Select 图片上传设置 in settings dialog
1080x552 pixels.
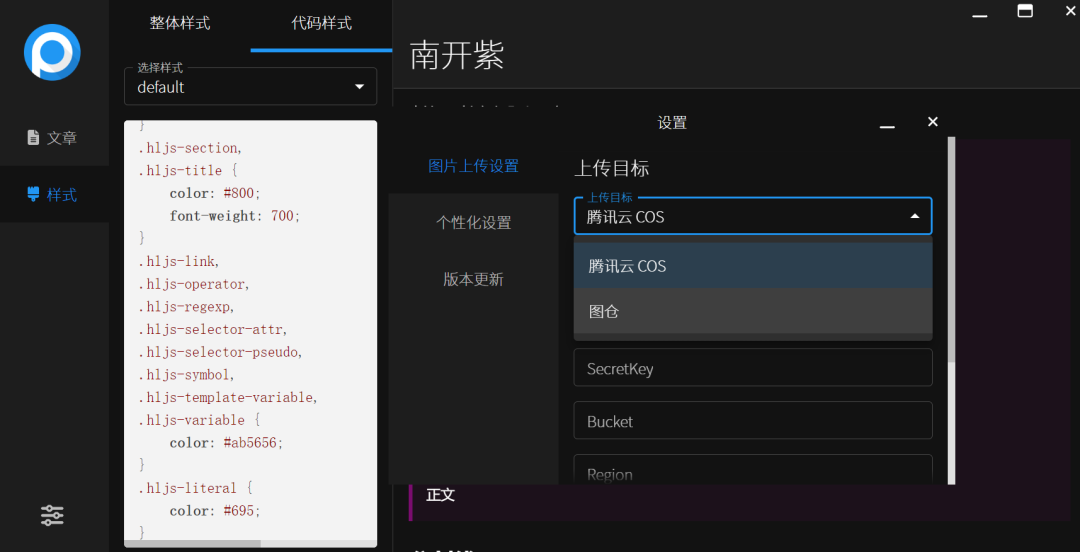click(x=473, y=166)
